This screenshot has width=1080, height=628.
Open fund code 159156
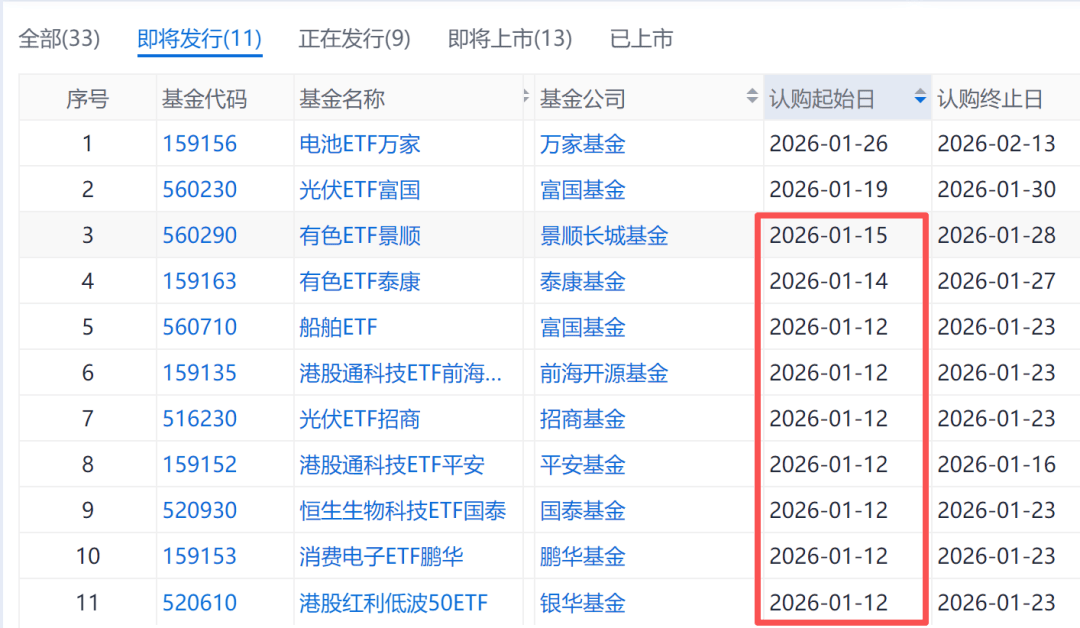pos(200,144)
